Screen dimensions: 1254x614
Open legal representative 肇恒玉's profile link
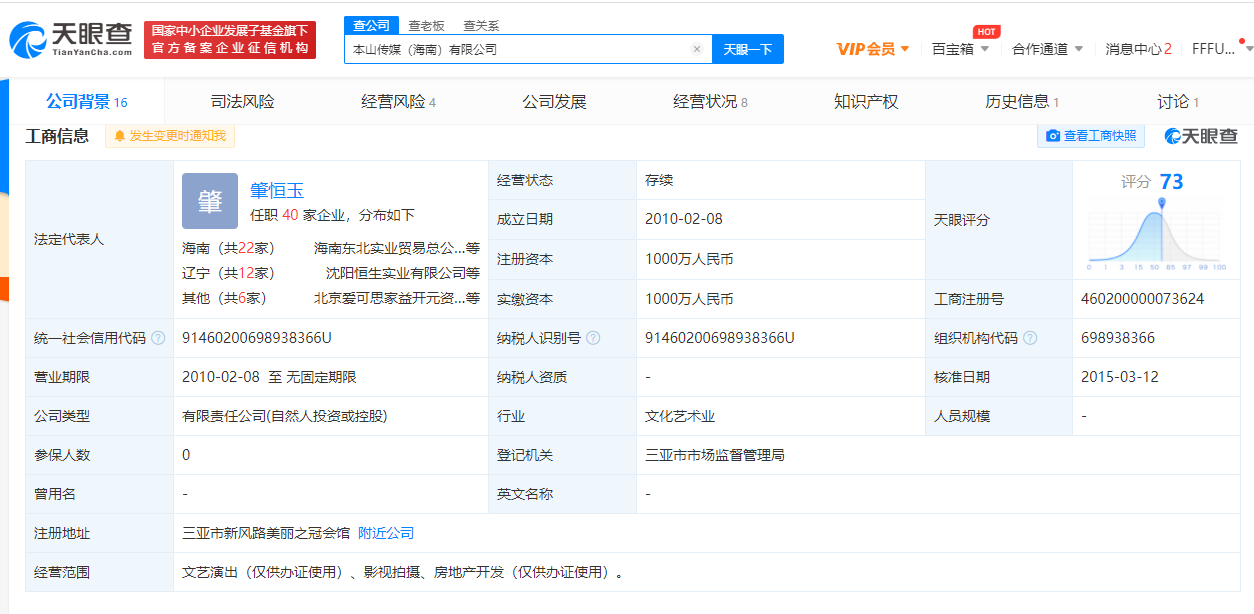(277, 190)
